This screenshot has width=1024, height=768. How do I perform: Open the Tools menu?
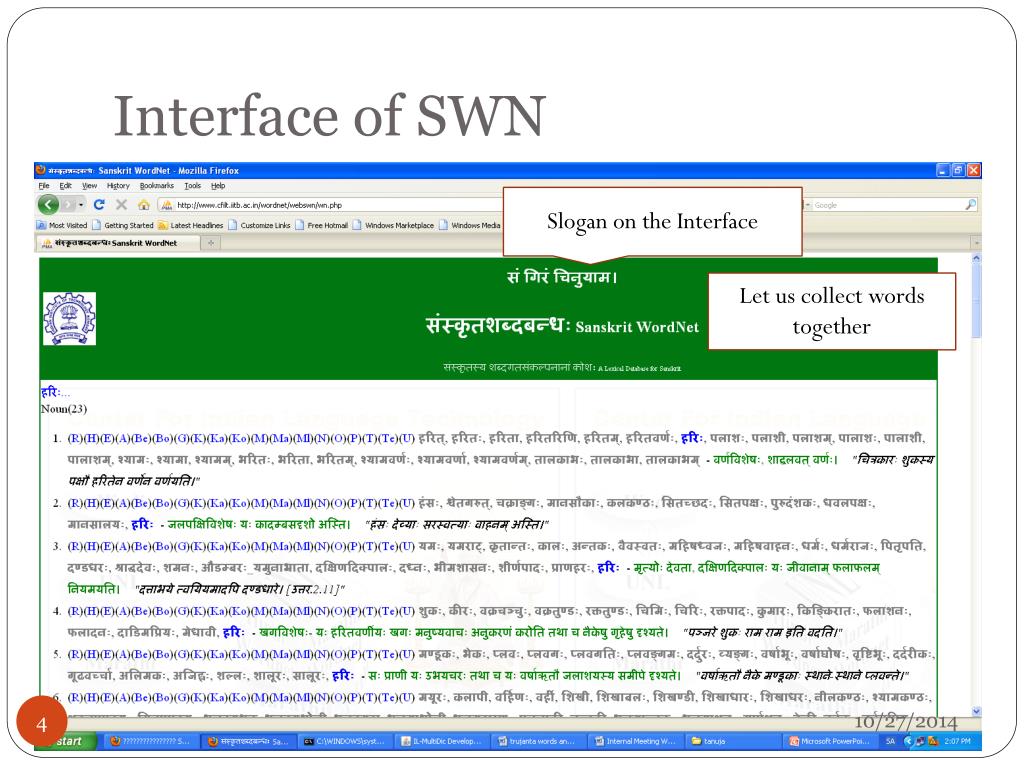point(193,186)
